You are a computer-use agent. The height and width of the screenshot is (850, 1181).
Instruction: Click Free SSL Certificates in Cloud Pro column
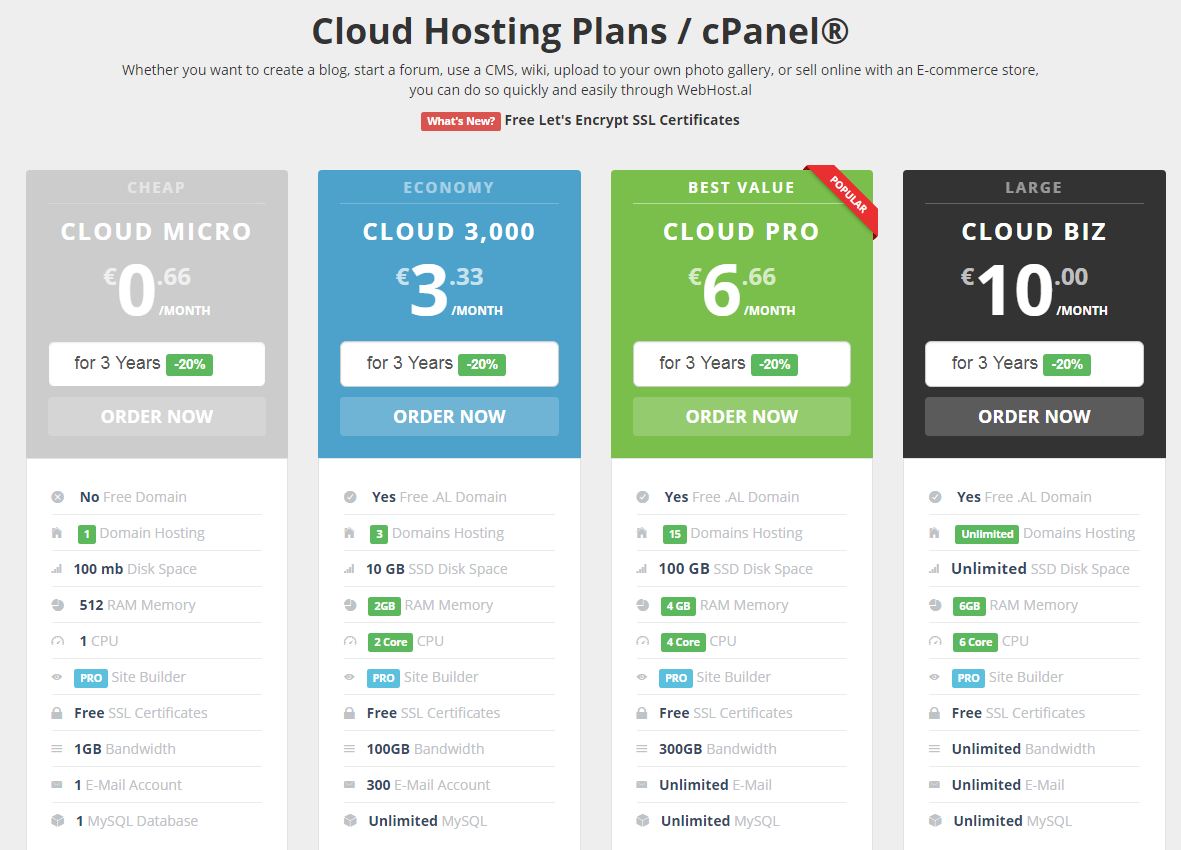coord(726,713)
